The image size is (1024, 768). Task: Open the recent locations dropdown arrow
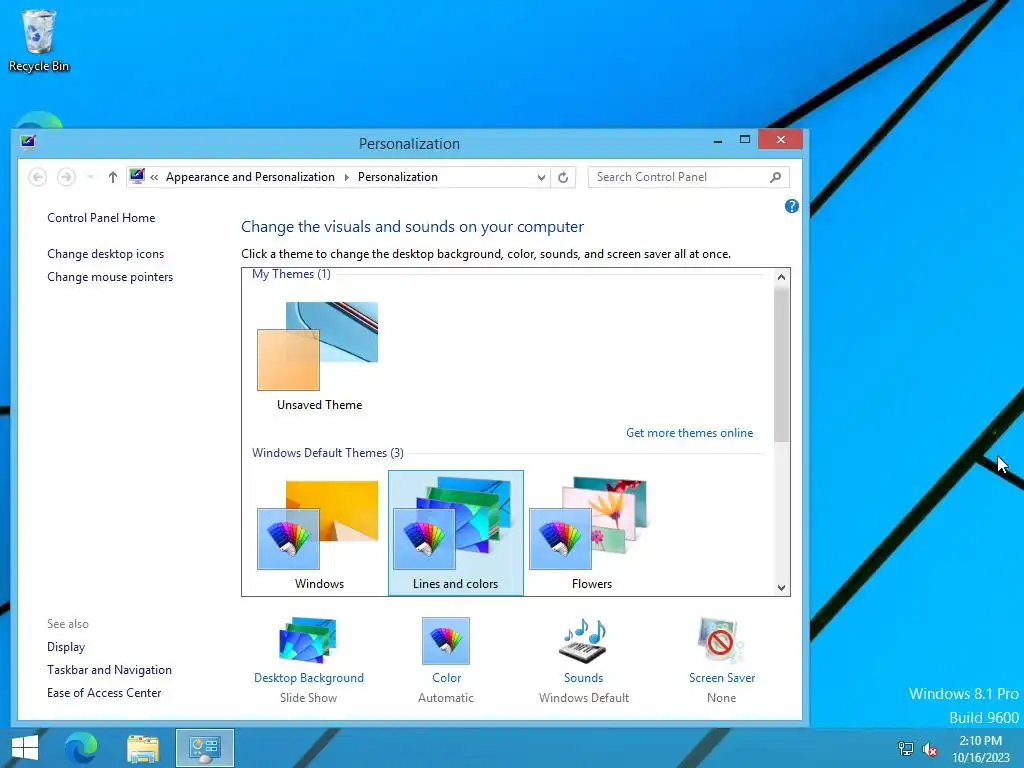[90, 177]
